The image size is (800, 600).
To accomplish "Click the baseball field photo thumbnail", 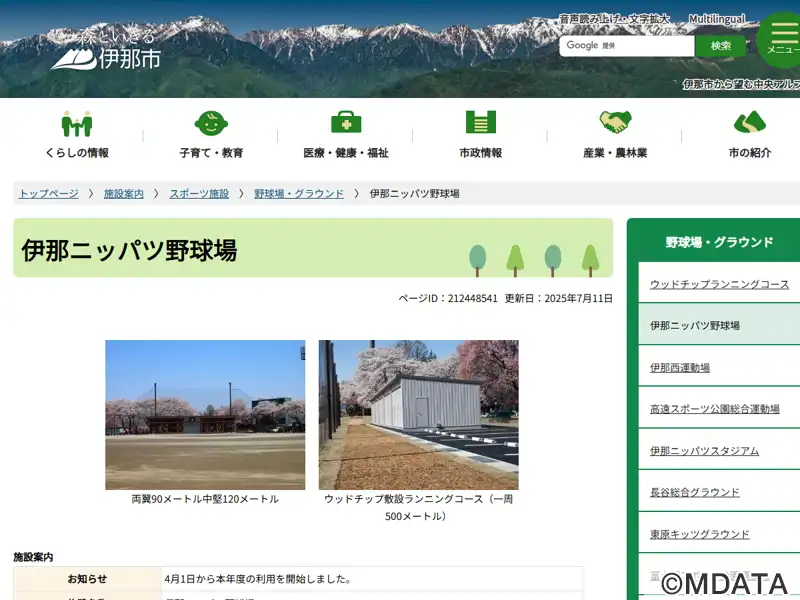I will pos(205,415).
